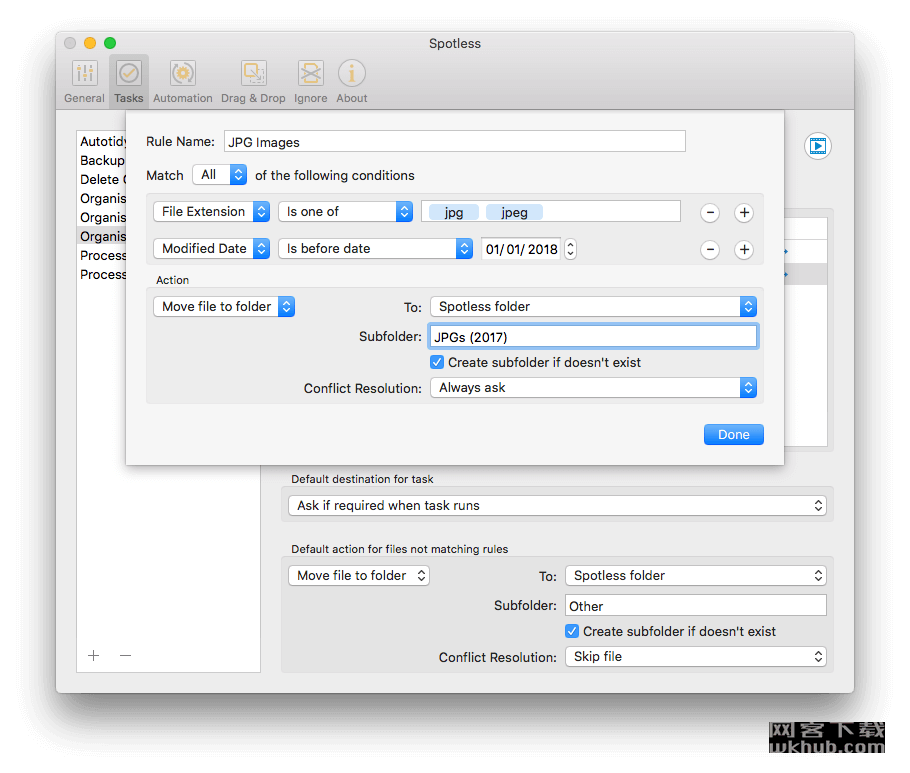Click the green zoom window button

tap(110, 43)
